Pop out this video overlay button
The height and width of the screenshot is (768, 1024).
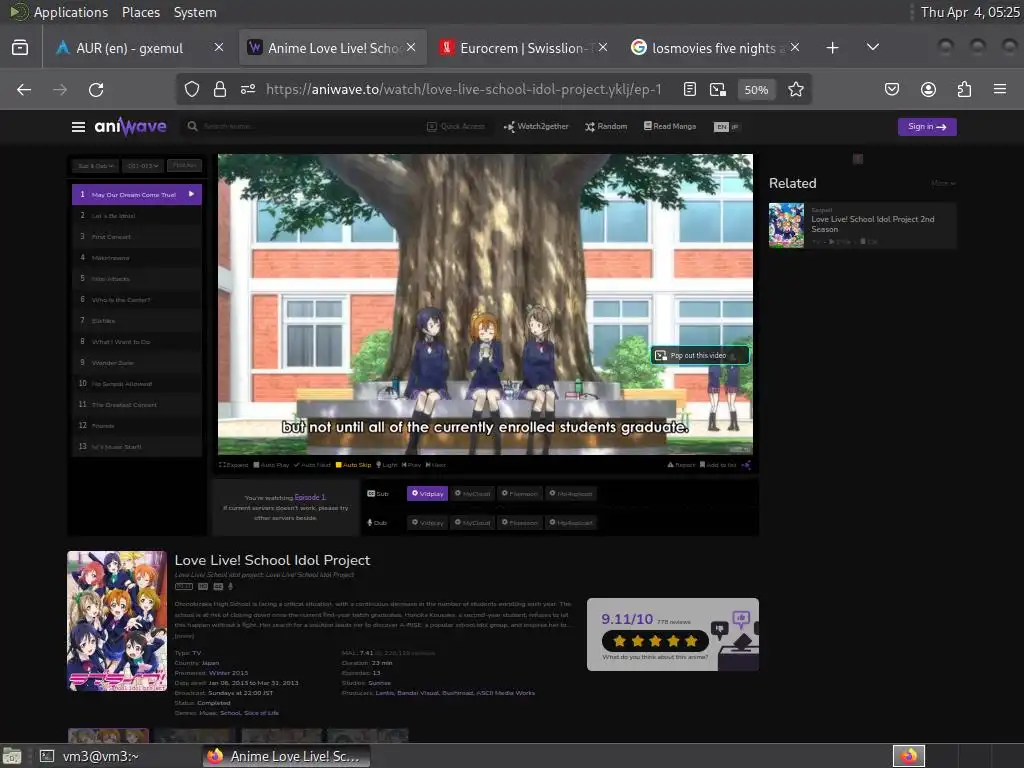[x=699, y=355]
